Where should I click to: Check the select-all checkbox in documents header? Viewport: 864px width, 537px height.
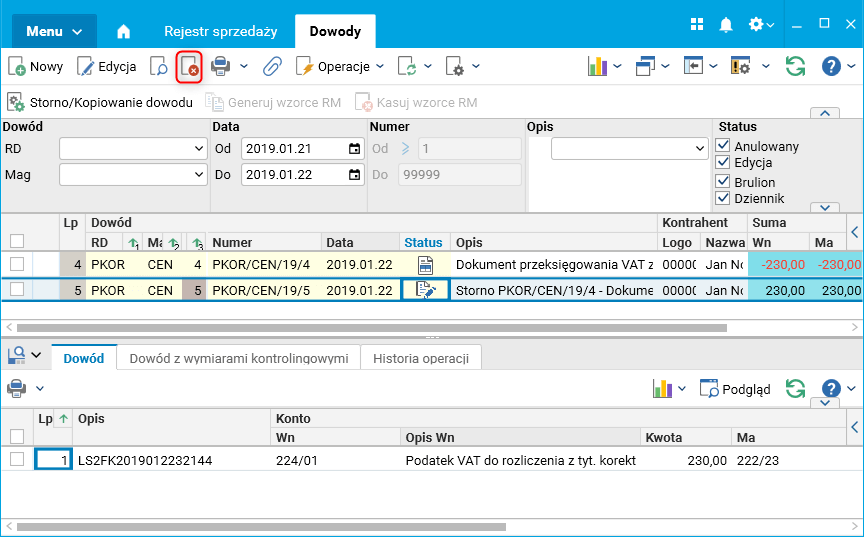pyautogui.click(x=17, y=241)
